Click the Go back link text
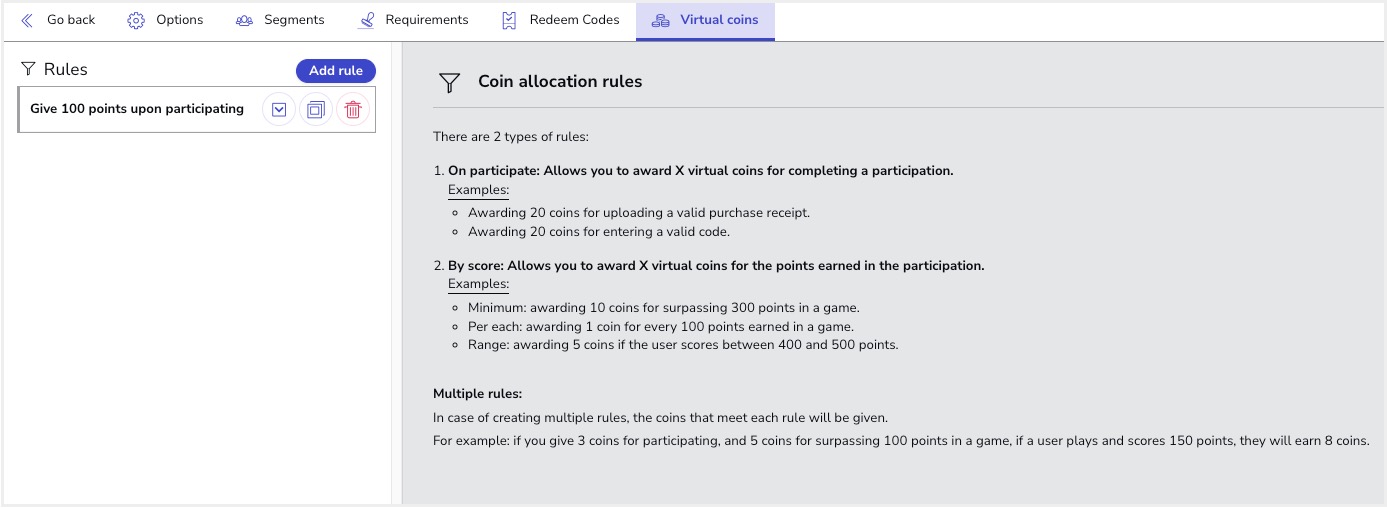Screen dimensions: 1387x508 click(71, 20)
